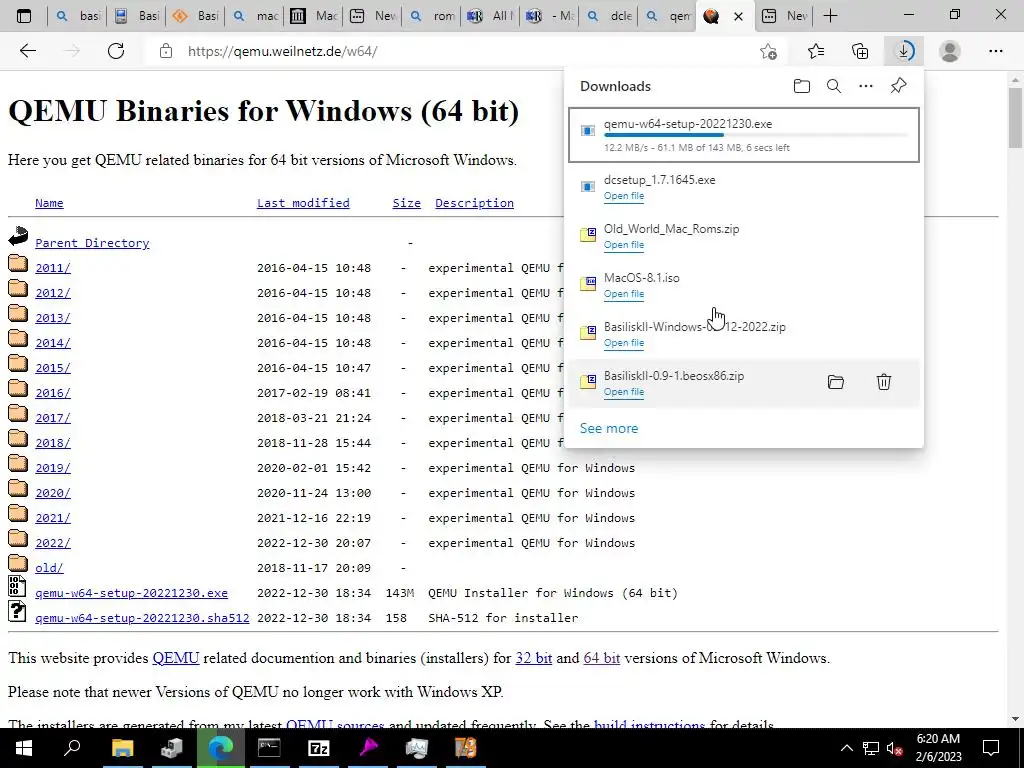Open 7-Zip from the taskbar
The height and width of the screenshot is (768, 1024).
click(x=318, y=748)
